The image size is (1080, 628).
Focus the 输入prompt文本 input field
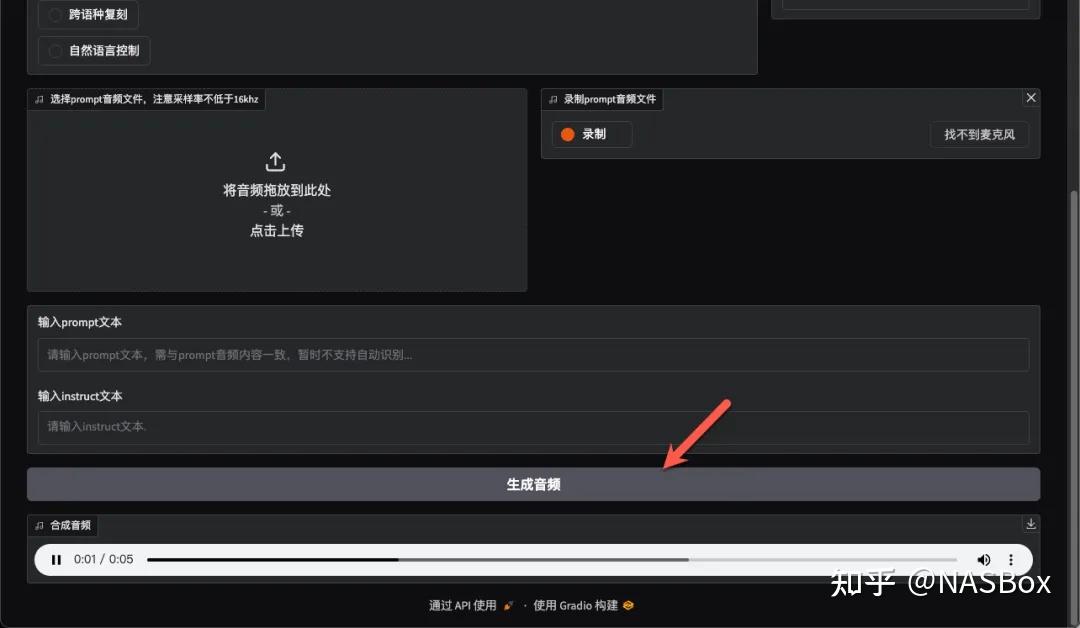coord(533,355)
